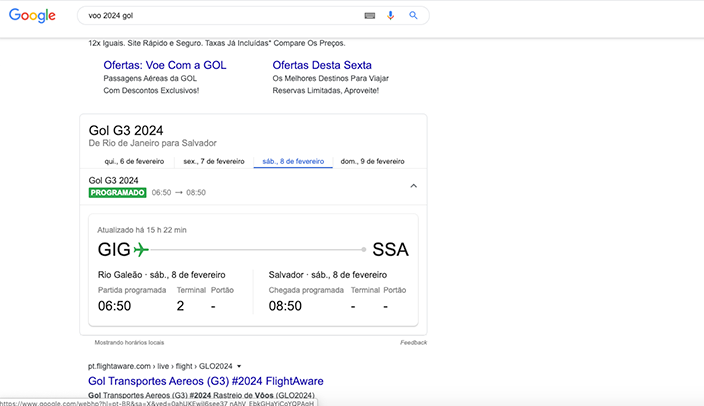The image size is (704, 406).
Task: Select the 'sáb., 8 de fevereiro' tab
Action: tap(293, 161)
